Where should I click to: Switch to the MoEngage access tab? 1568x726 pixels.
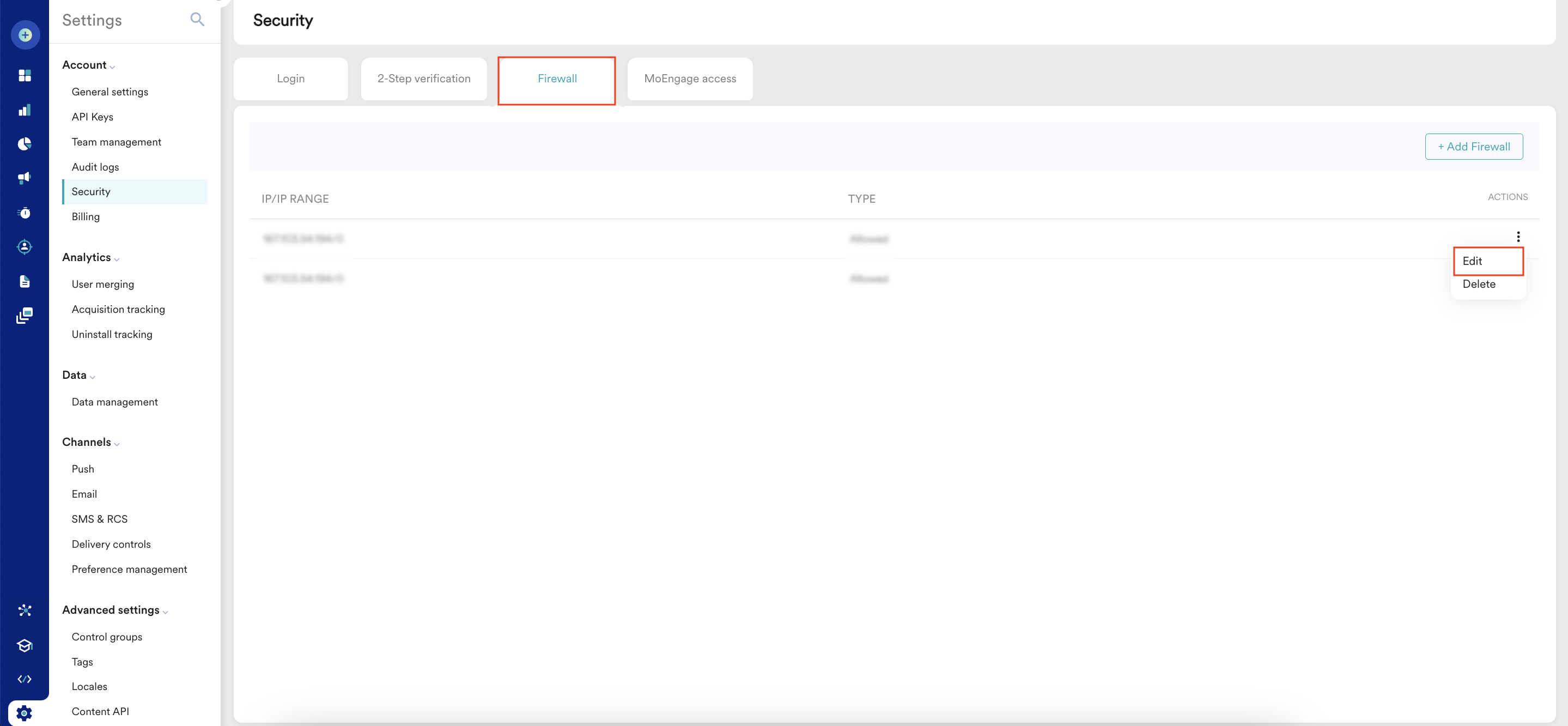click(690, 78)
